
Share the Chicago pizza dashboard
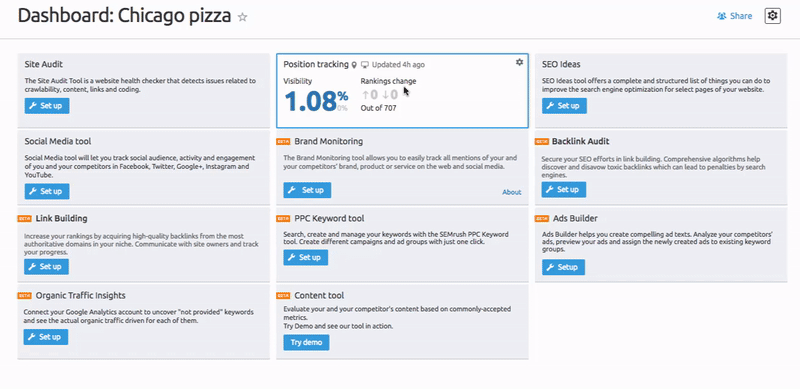pos(735,16)
